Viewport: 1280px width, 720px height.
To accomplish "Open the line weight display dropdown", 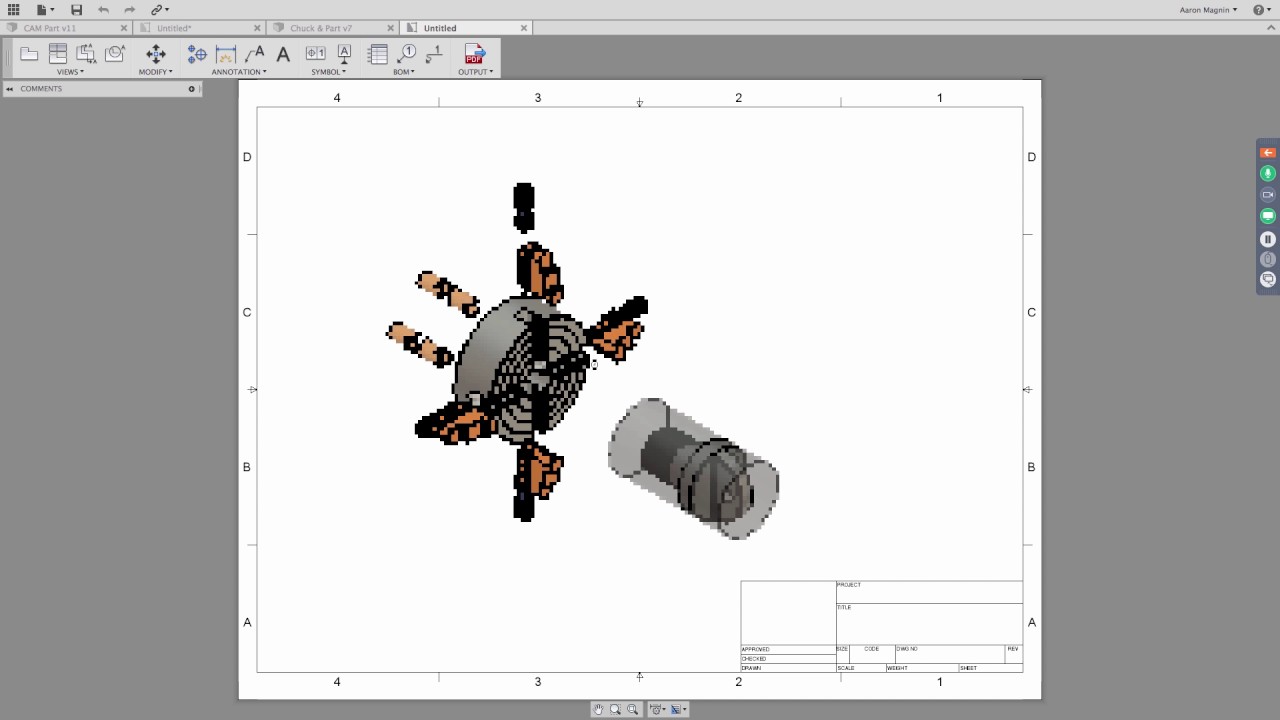I will (657, 709).
